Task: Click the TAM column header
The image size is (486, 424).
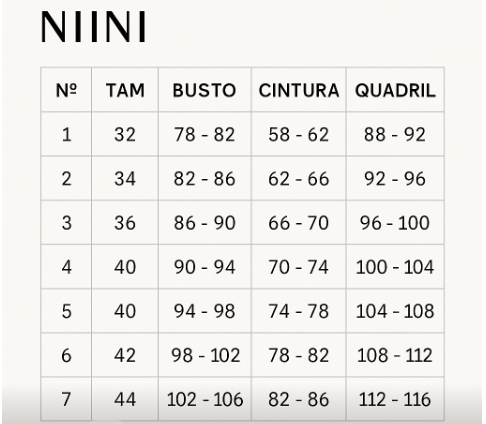Action: (125, 90)
